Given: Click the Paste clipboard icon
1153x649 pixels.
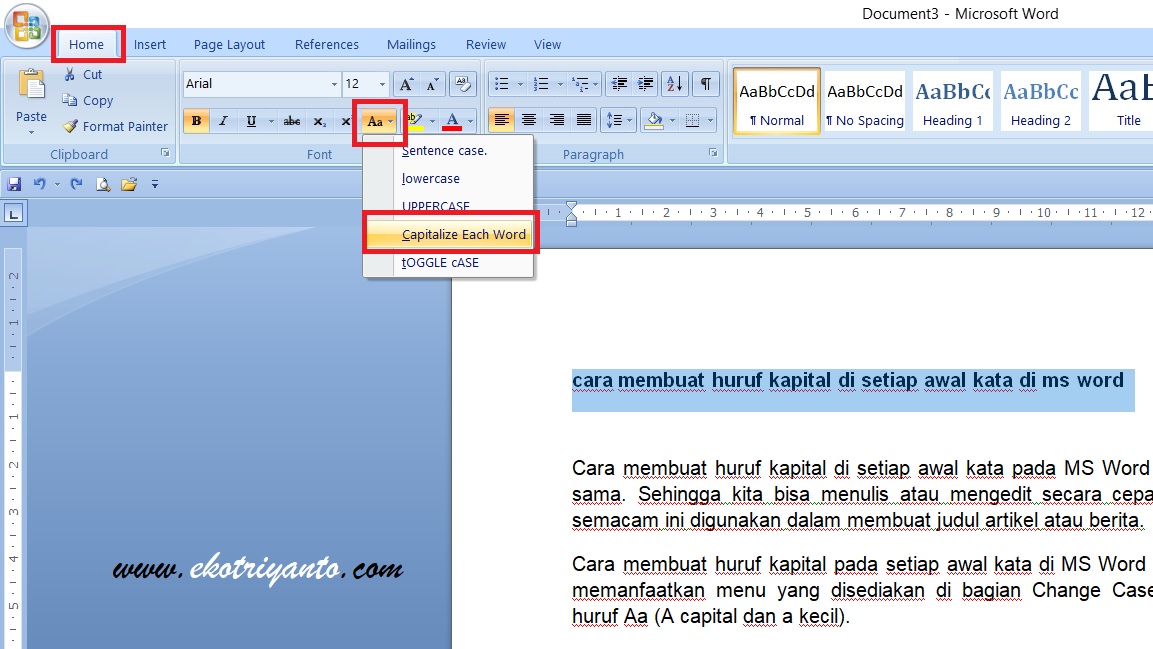Looking at the screenshot, I should (x=32, y=85).
